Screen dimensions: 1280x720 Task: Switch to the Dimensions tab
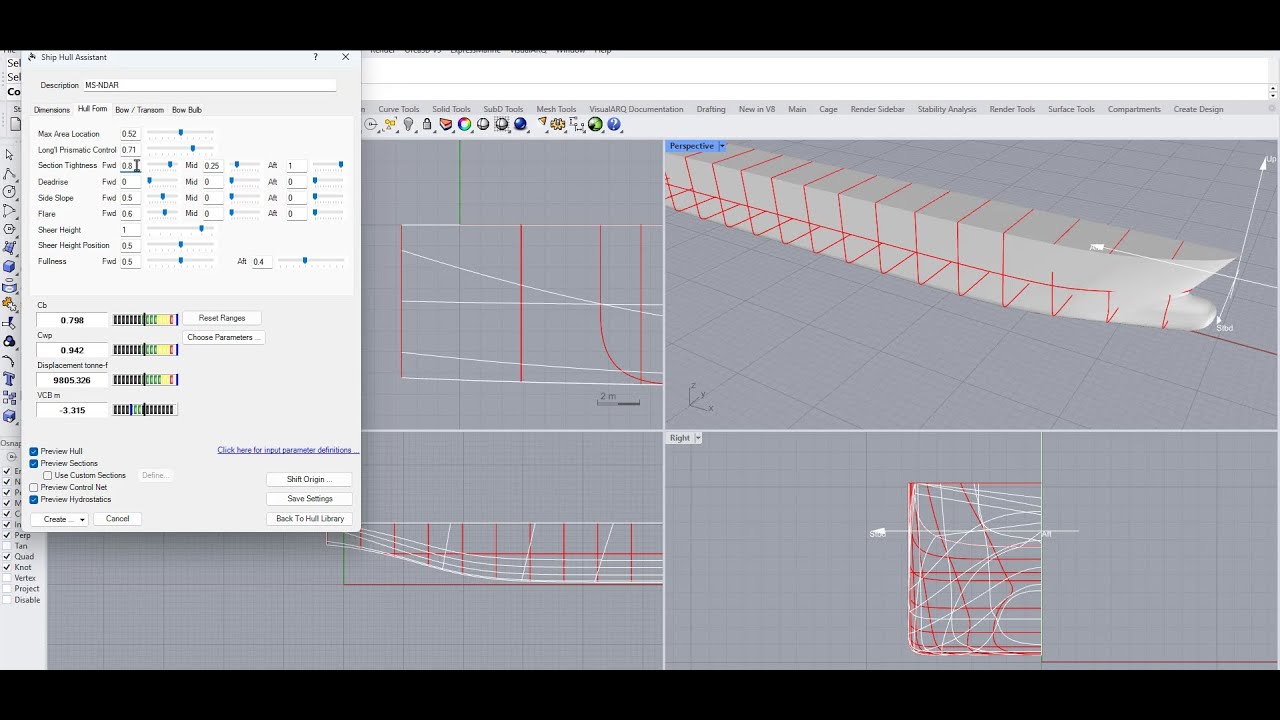(x=52, y=110)
